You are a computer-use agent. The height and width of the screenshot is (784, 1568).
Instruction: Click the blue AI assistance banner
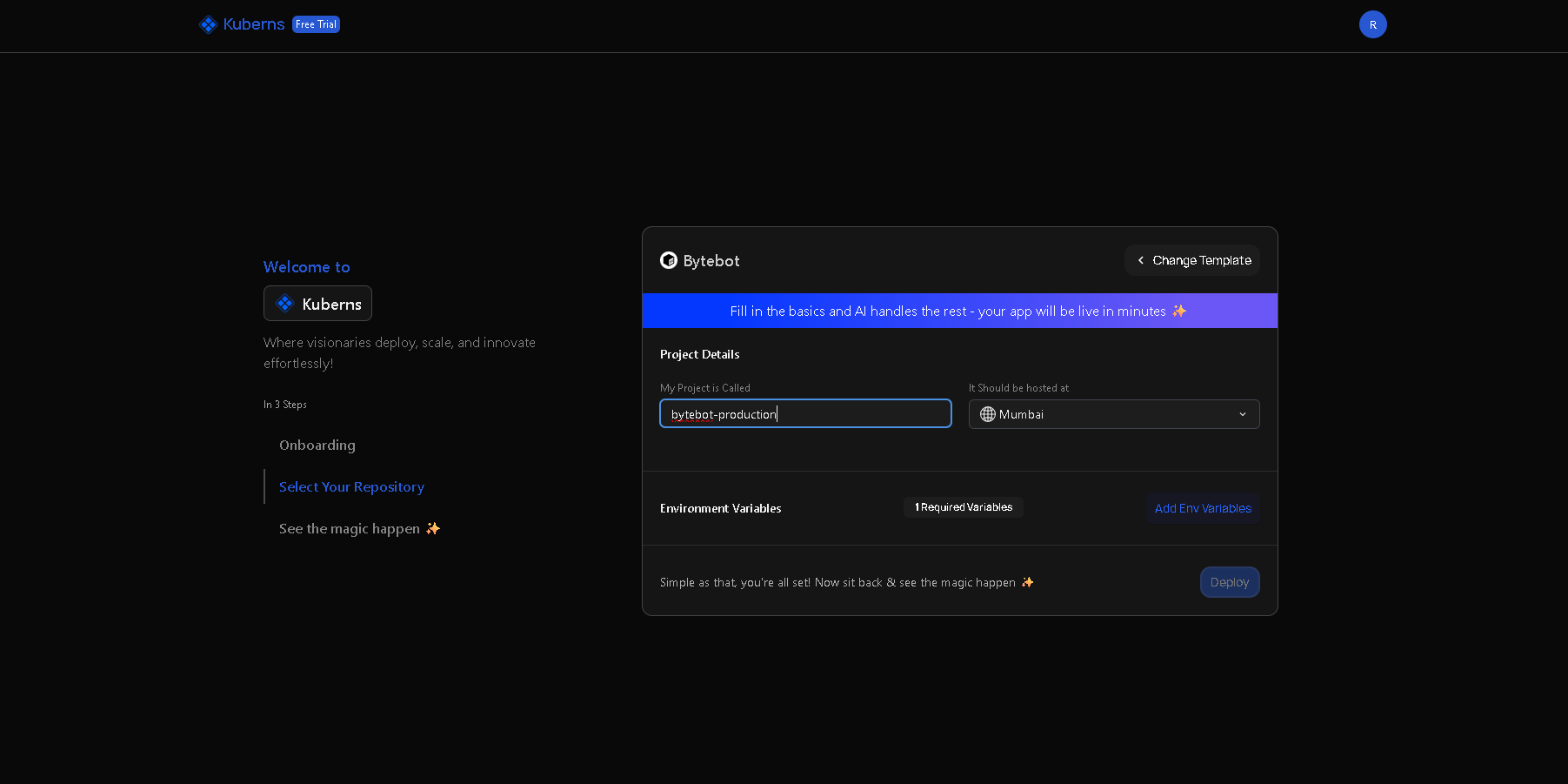click(959, 311)
